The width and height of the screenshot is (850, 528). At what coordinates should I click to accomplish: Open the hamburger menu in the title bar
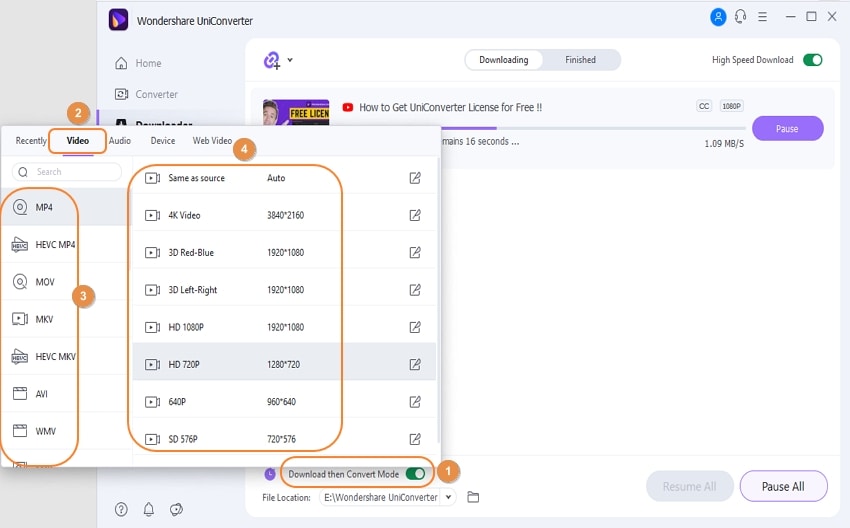click(x=762, y=17)
